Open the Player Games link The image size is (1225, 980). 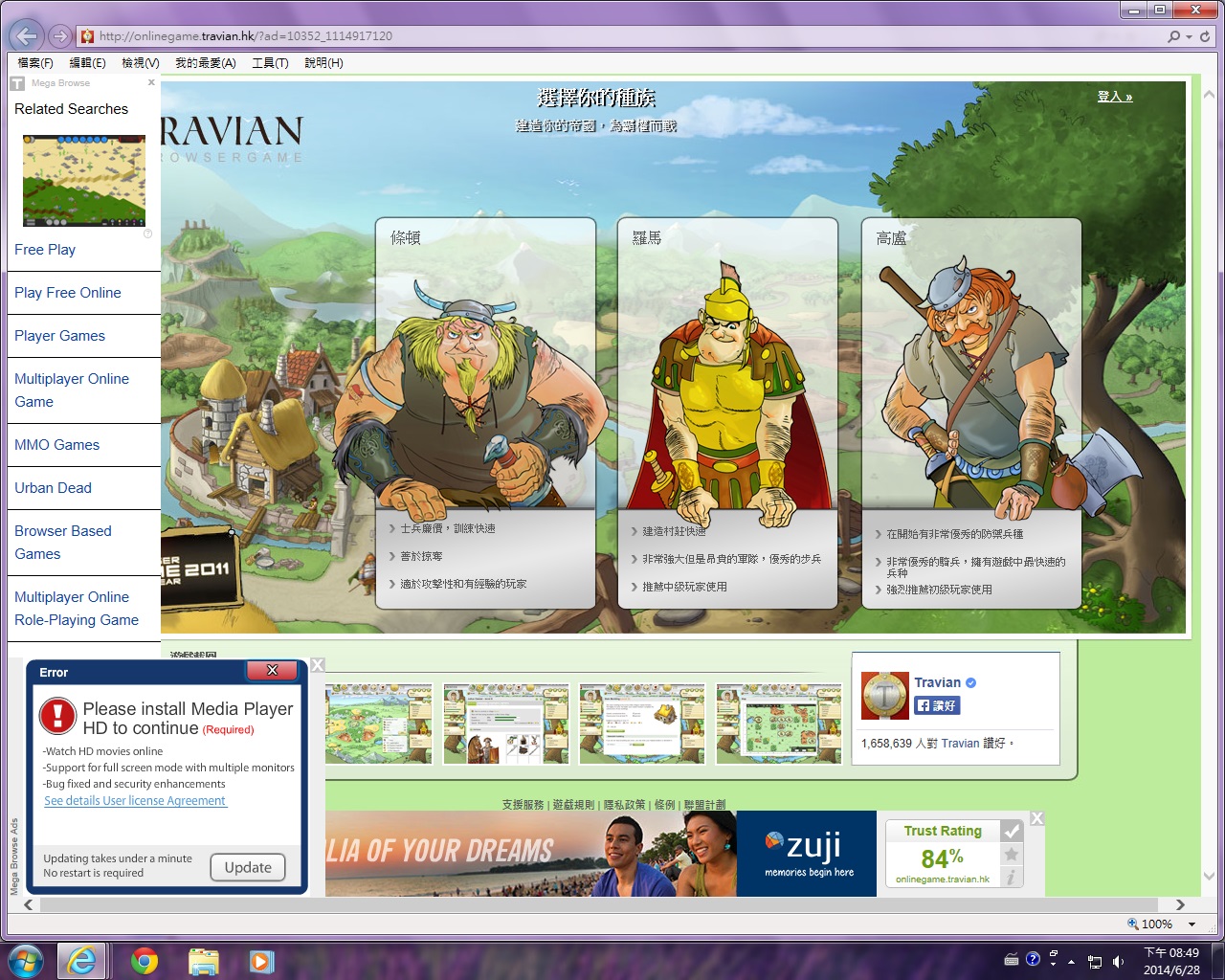click(x=59, y=336)
